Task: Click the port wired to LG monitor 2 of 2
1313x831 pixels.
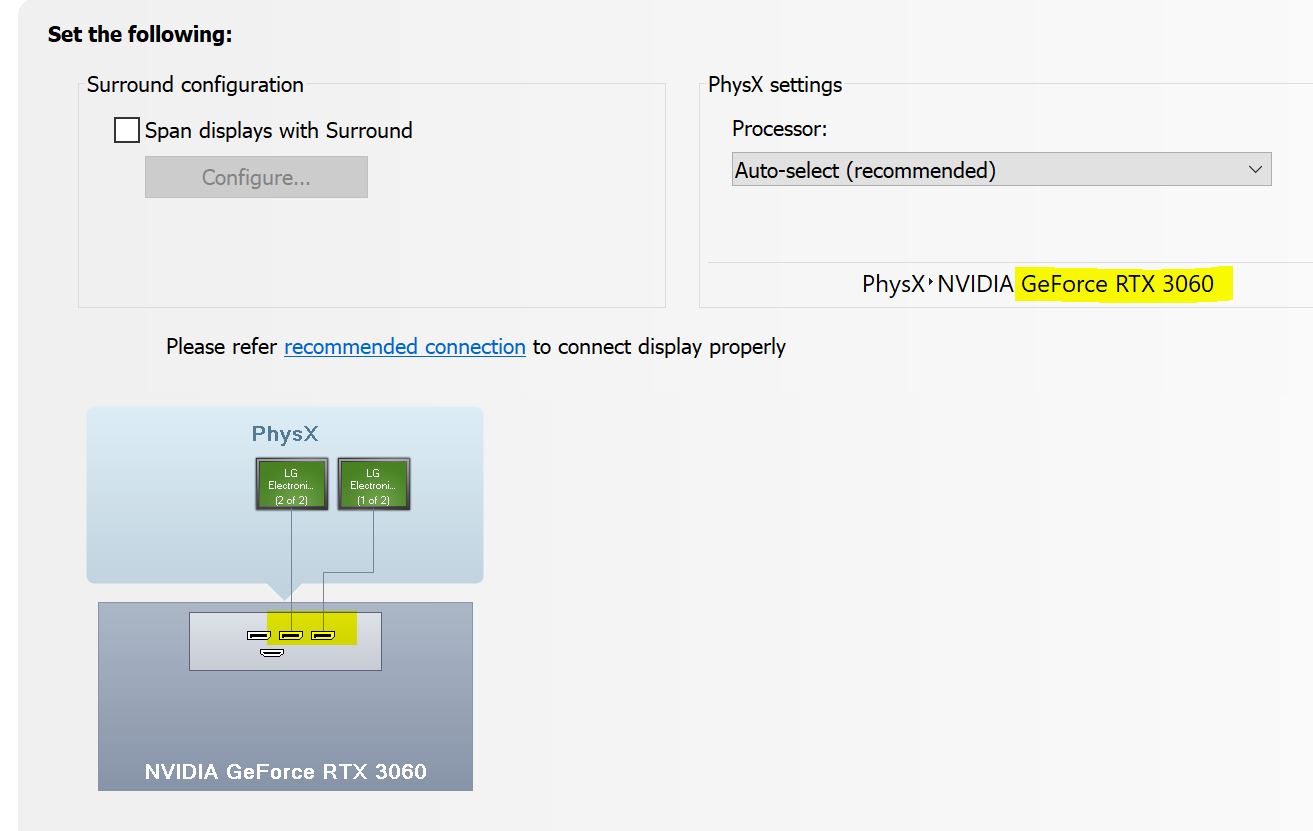Action: [x=291, y=635]
